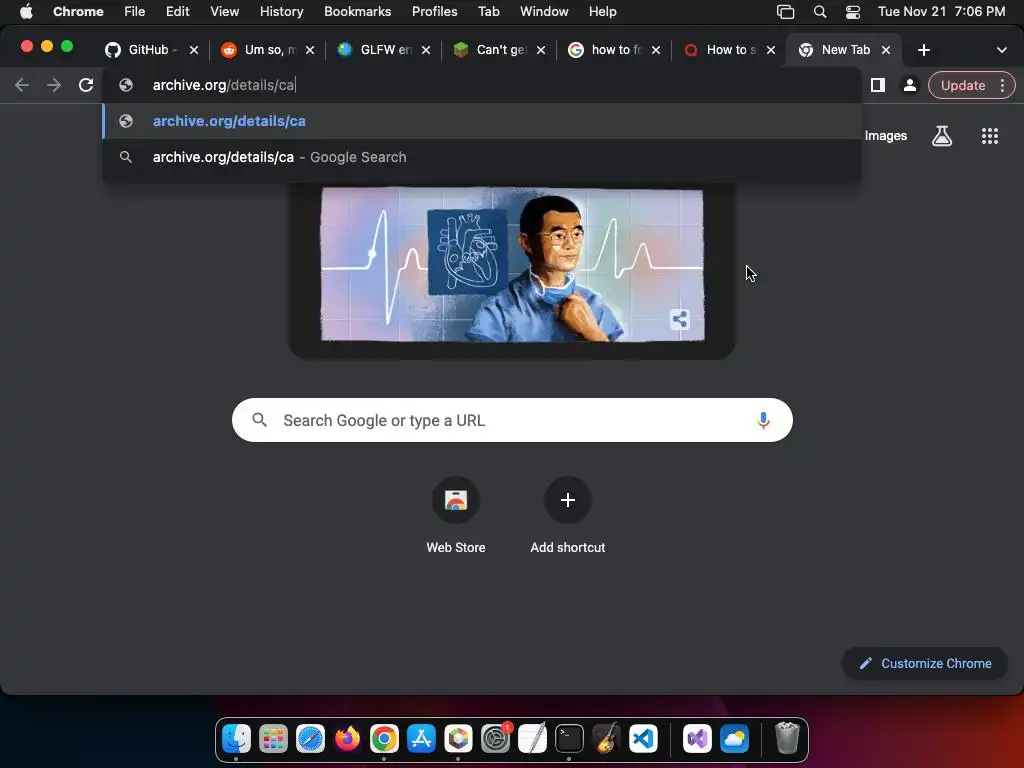The height and width of the screenshot is (768, 1024).
Task: Open the Chrome profile icon
Action: tap(909, 85)
